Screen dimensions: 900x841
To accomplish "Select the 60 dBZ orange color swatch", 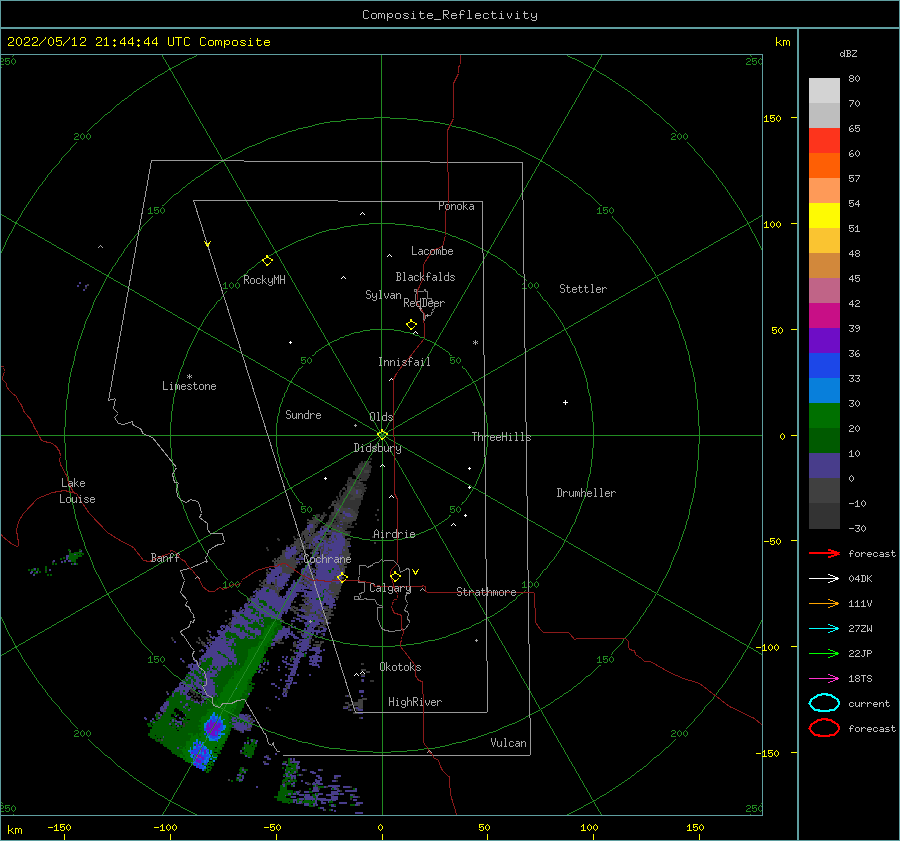I will pos(824,166).
